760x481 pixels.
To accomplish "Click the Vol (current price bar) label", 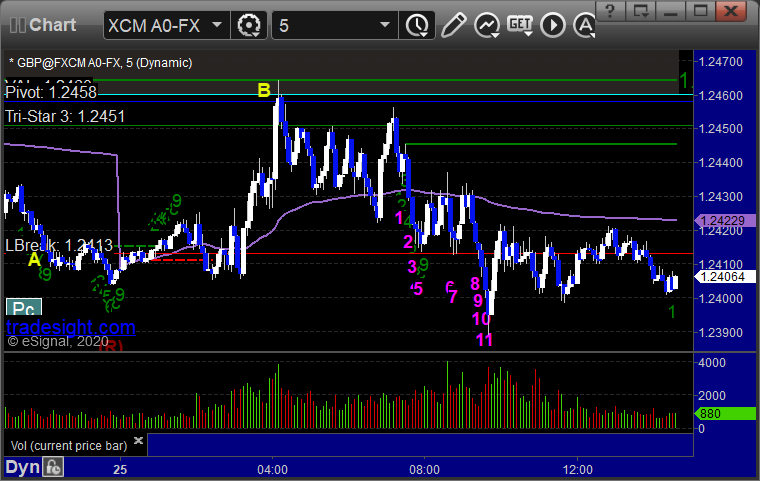I will (69, 446).
